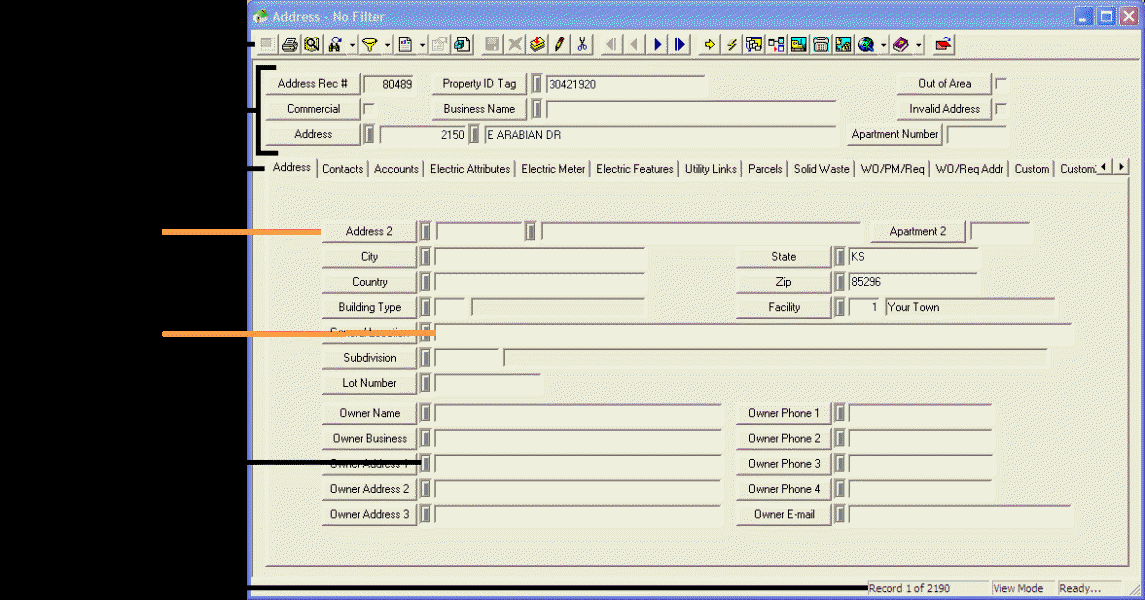
Task: Open dropdown arrow beside the Find binoculars
Action: [351, 45]
